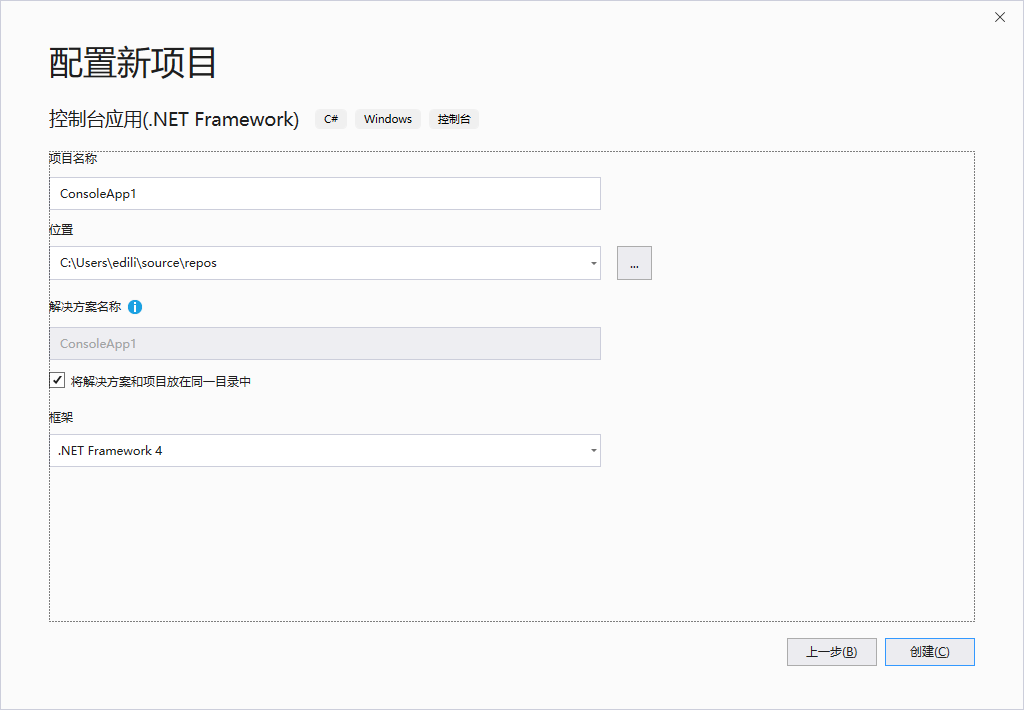The image size is (1024, 710).
Task: Go back with 上一步(B) button
Action: [x=831, y=652]
